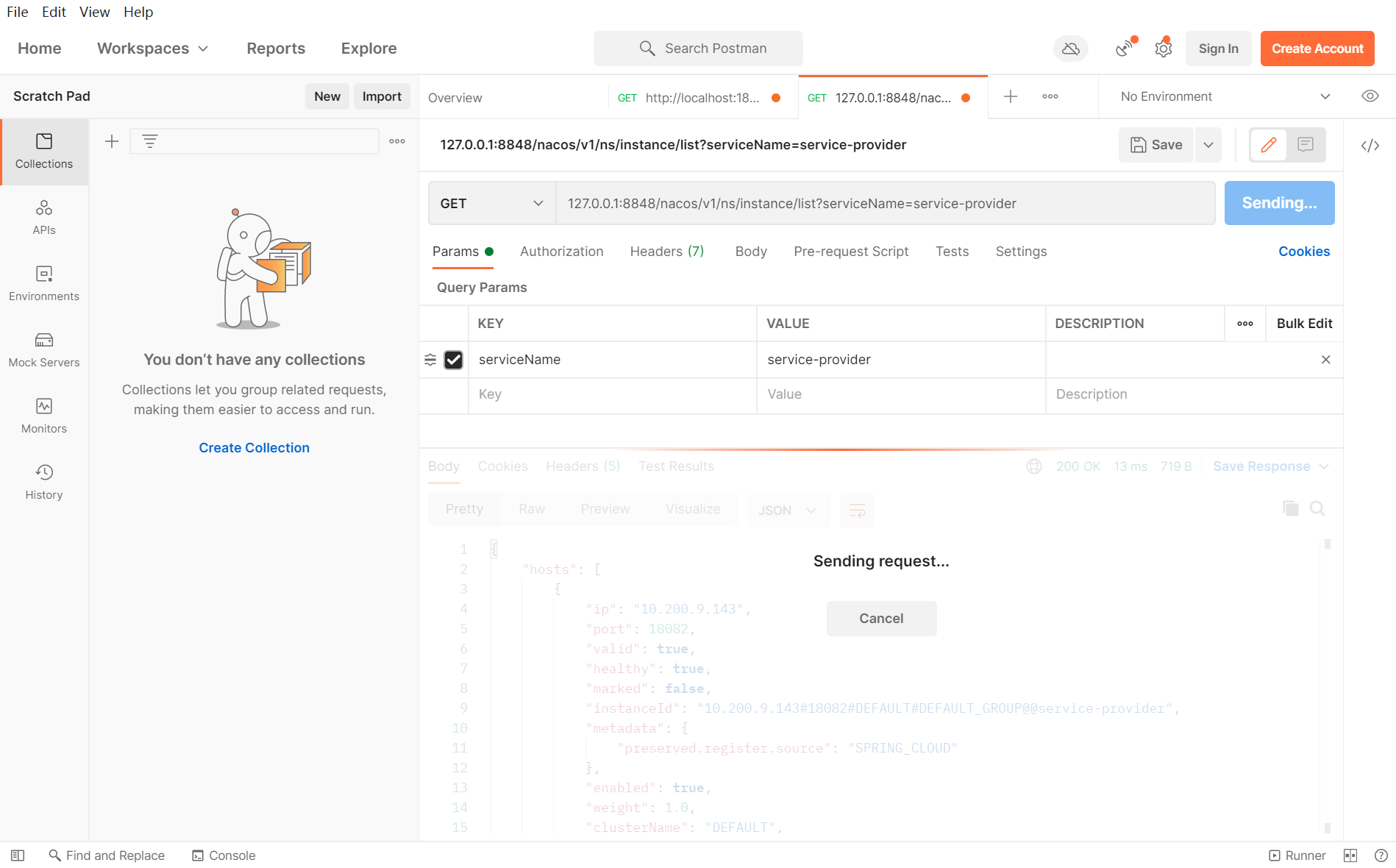Viewport: 1396px width, 868px height.
Task: Cancel the sending request
Action: click(881, 619)
